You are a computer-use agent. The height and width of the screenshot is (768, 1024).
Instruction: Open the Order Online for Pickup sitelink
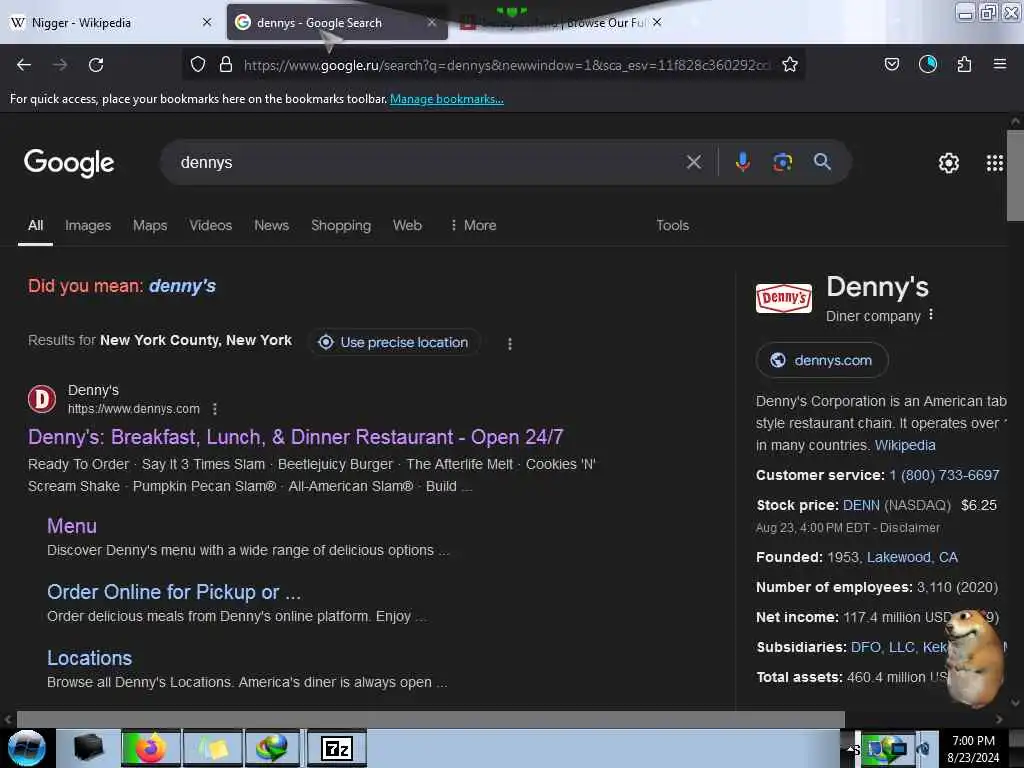[x=174, y=592]
